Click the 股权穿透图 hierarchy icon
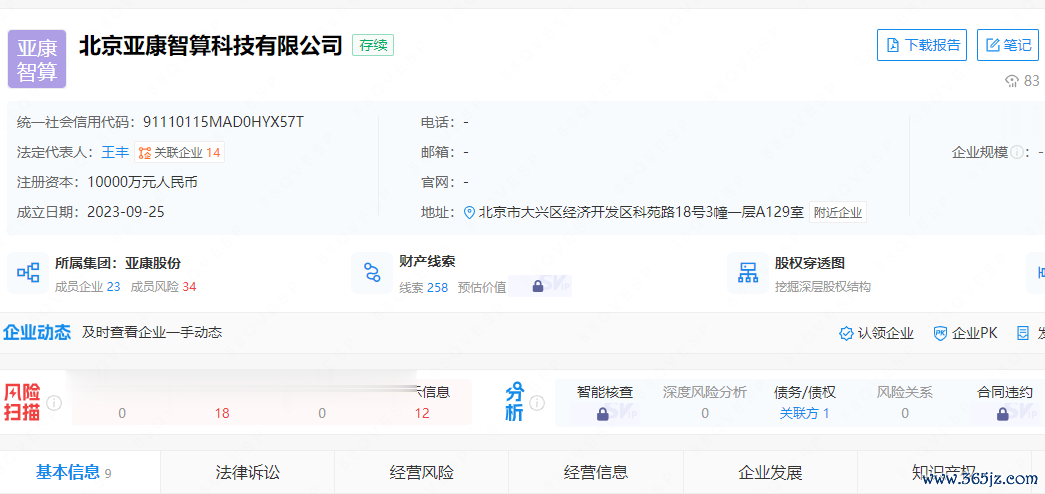 point(748,272)
